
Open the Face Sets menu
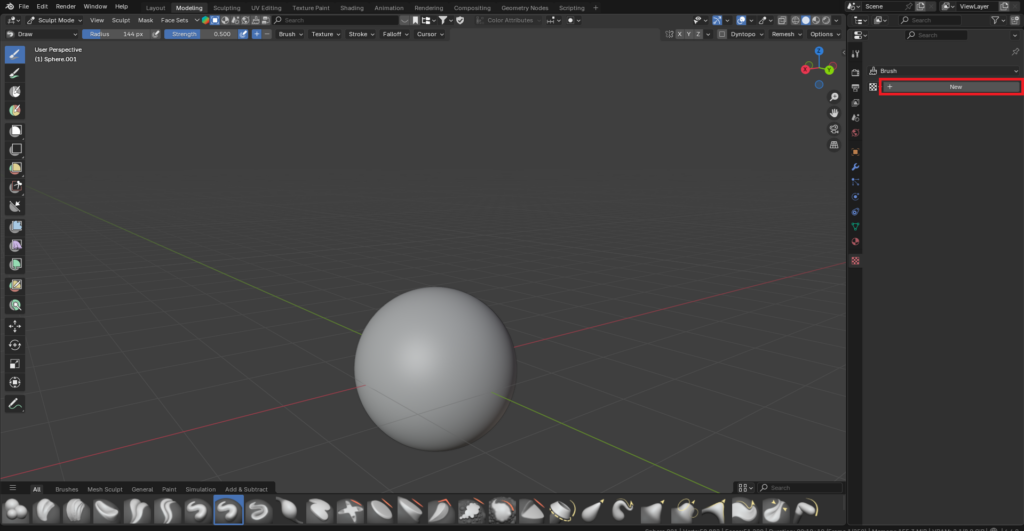pos(174,20)
